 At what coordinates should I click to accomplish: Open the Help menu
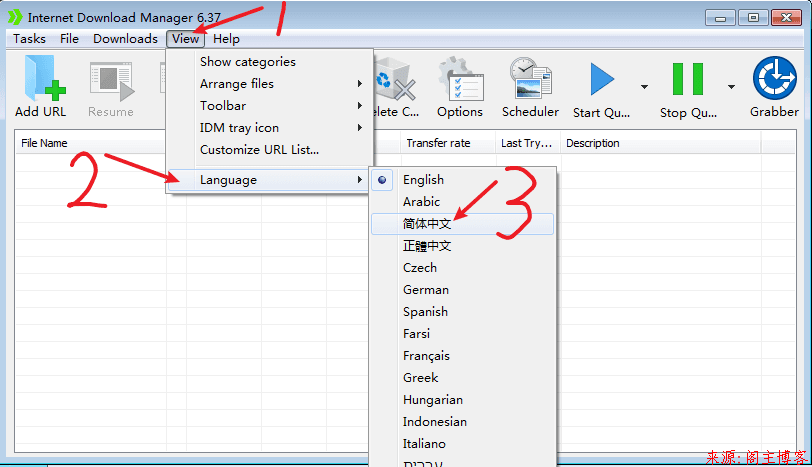tap(226, 39)
